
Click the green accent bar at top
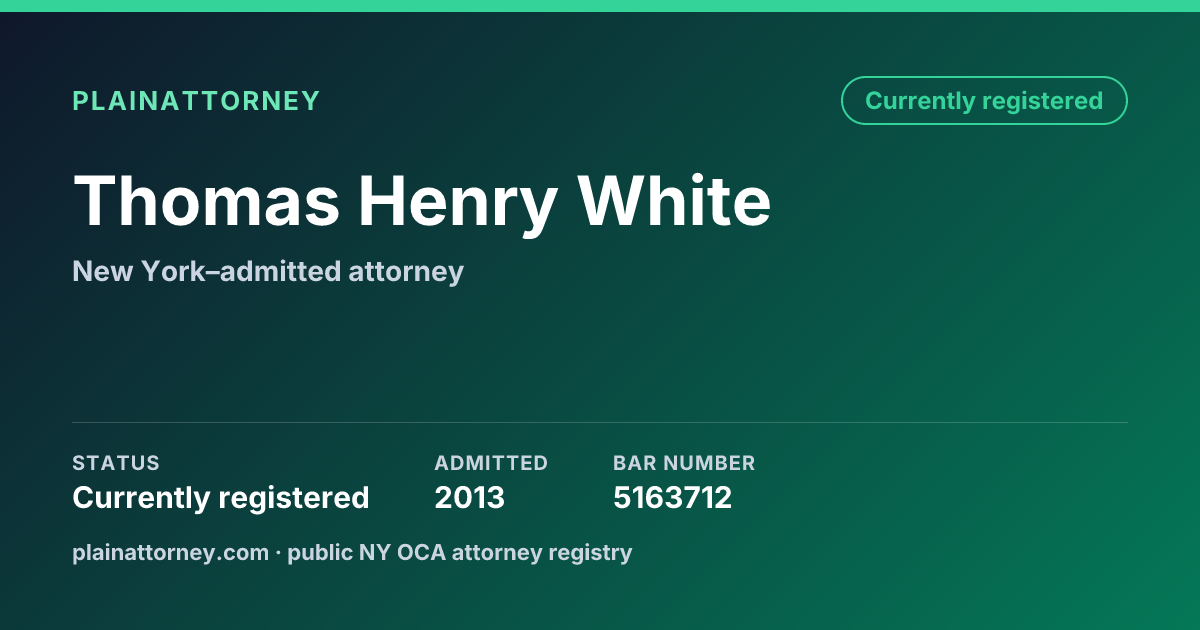[x=600, y=6]
